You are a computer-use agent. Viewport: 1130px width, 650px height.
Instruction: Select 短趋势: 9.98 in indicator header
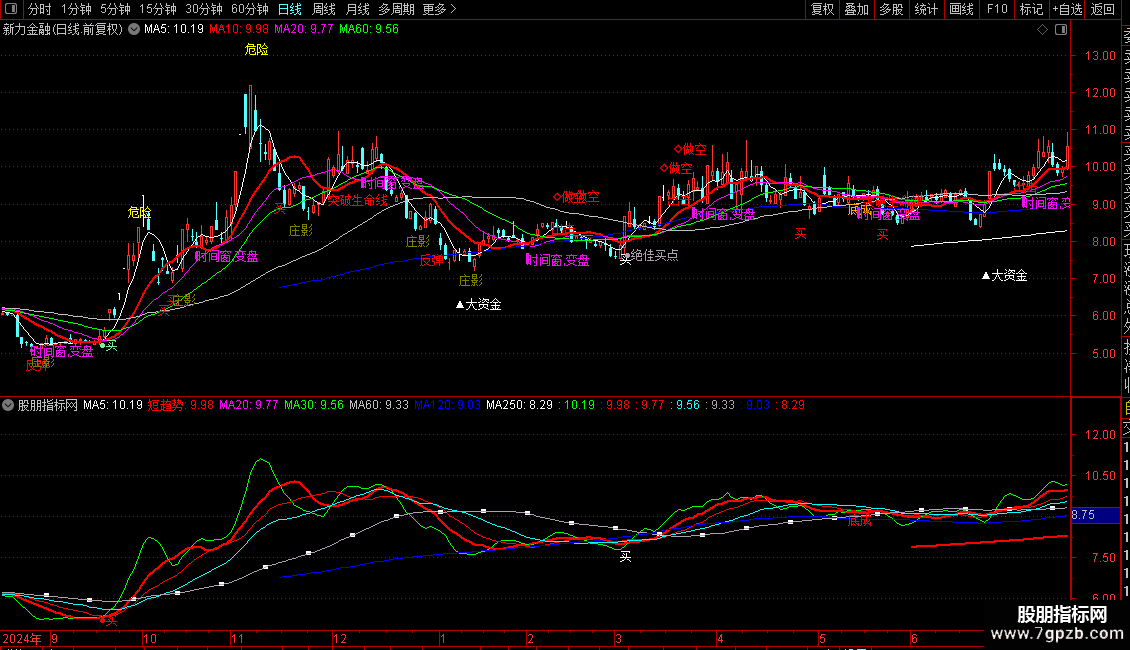click(x=180, y=405)
